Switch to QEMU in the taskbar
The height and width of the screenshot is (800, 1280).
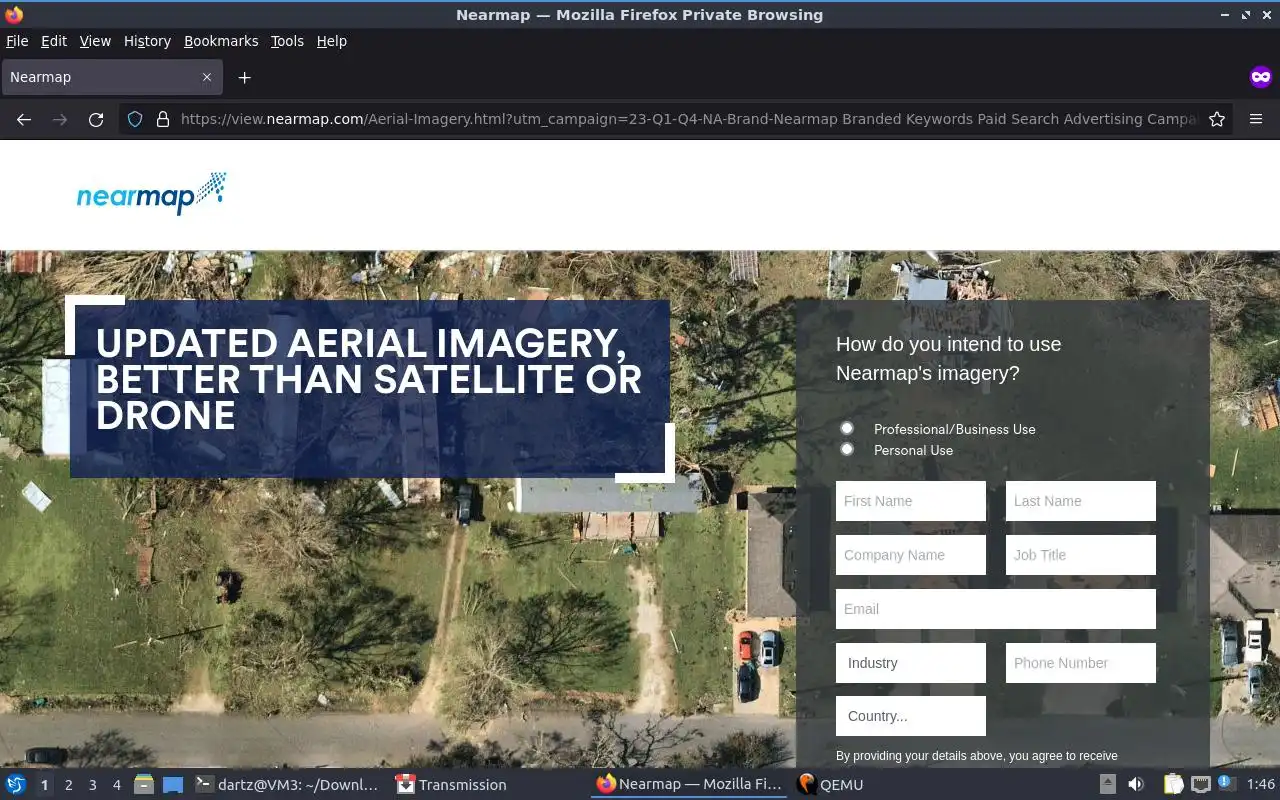(830, 785)
